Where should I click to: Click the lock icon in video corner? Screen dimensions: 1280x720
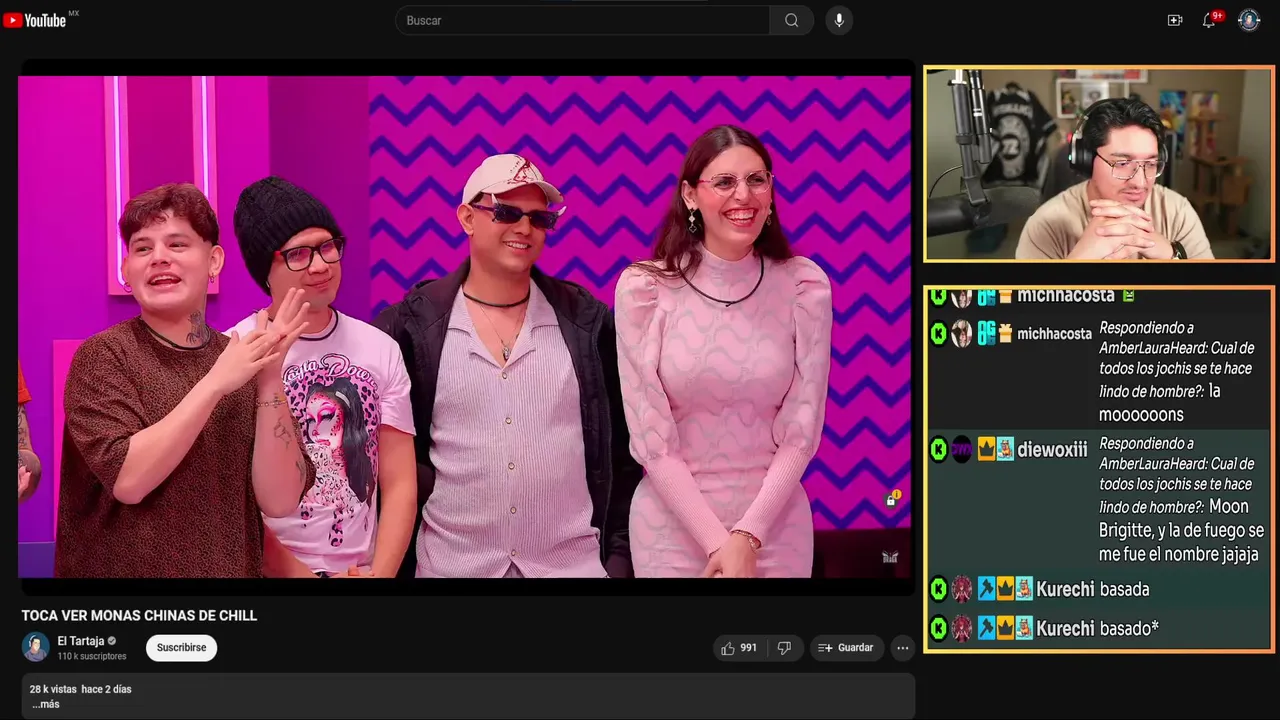pyautogui.click(x=890, y=499)
